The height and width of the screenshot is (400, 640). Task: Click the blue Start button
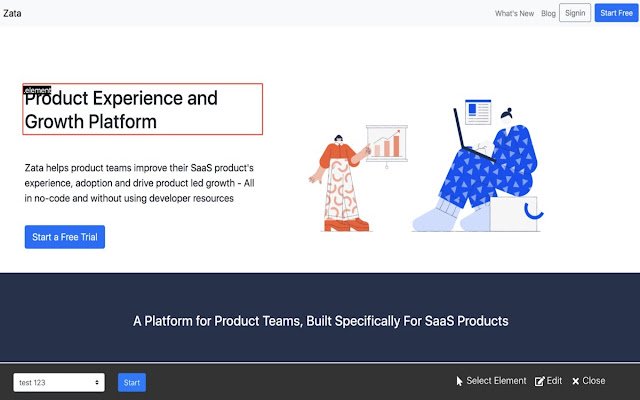coord(132,382)
